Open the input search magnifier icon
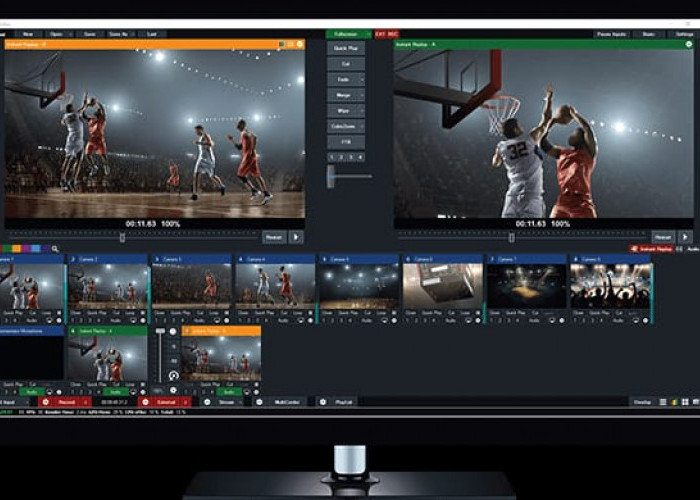This screenshot has width=700, height=500. (55, 249)
